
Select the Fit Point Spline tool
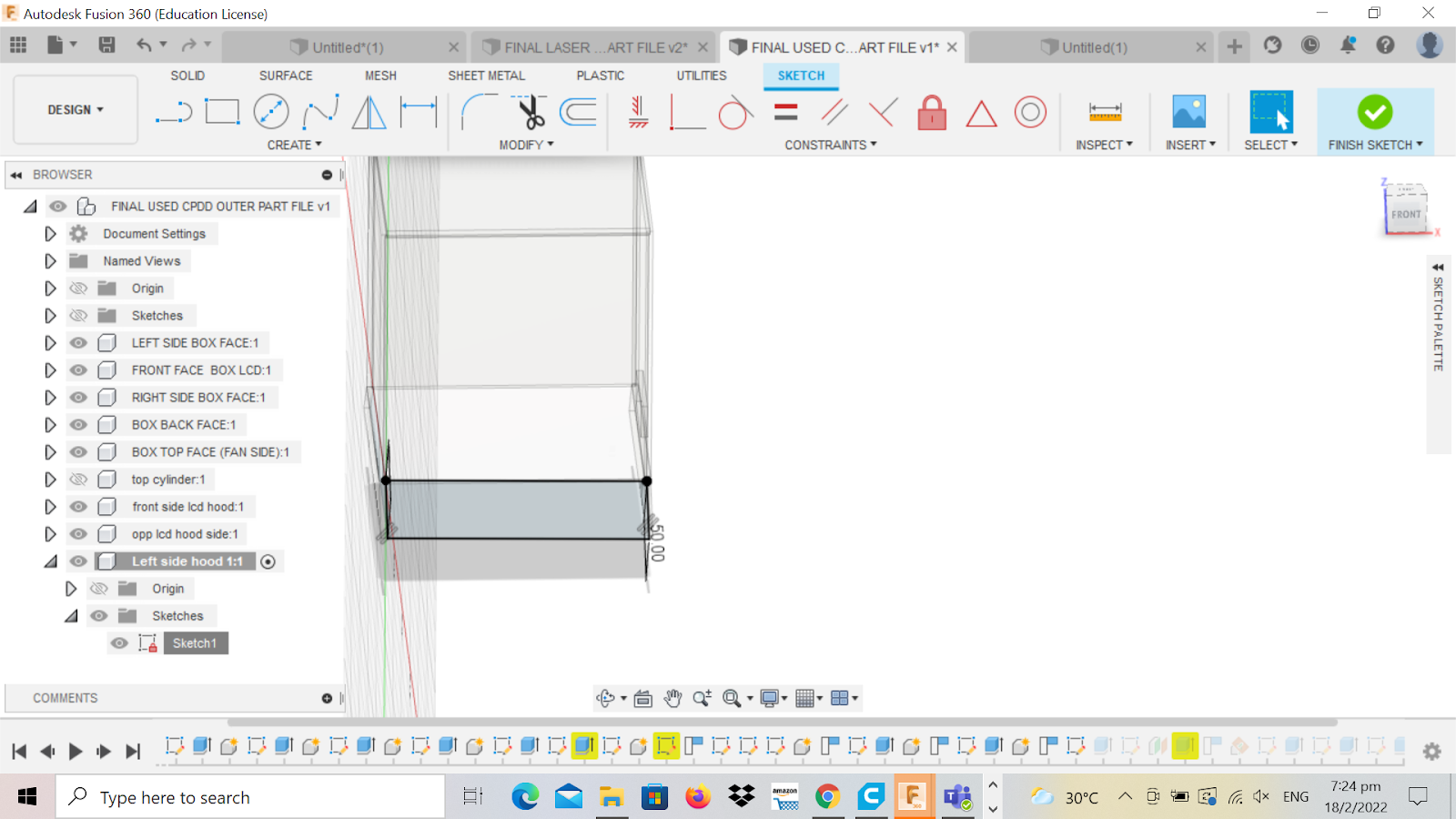320,113
